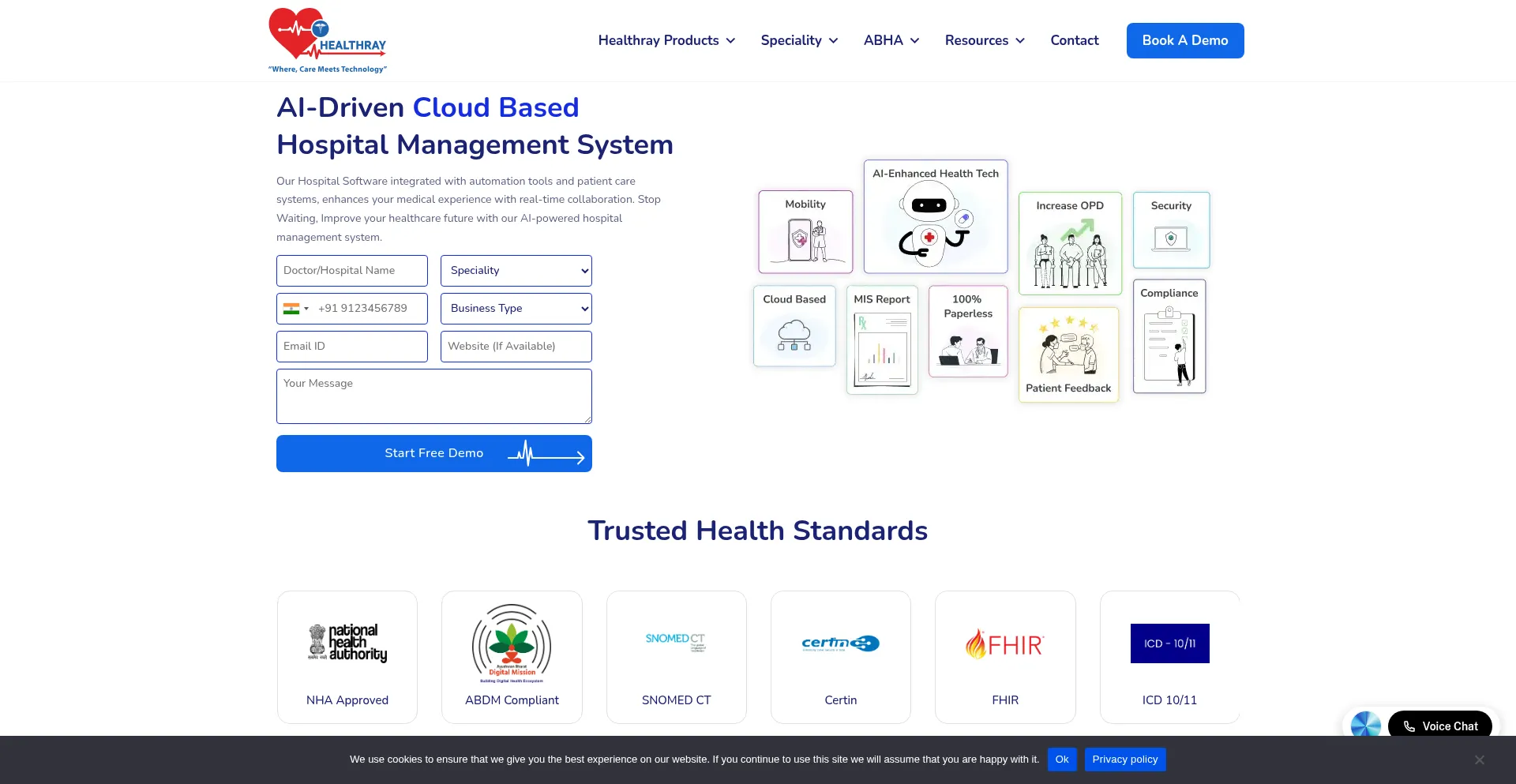The width and height of the screenshot is (1516, 784).
Task: Click the MIS Report chart icon
Action: tap(882, 349)
